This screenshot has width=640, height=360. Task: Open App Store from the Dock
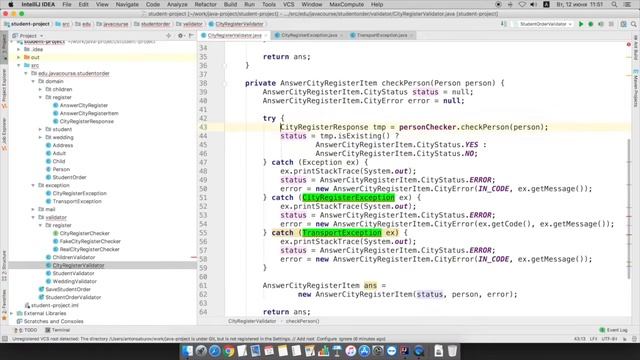(x=364, y=351)
